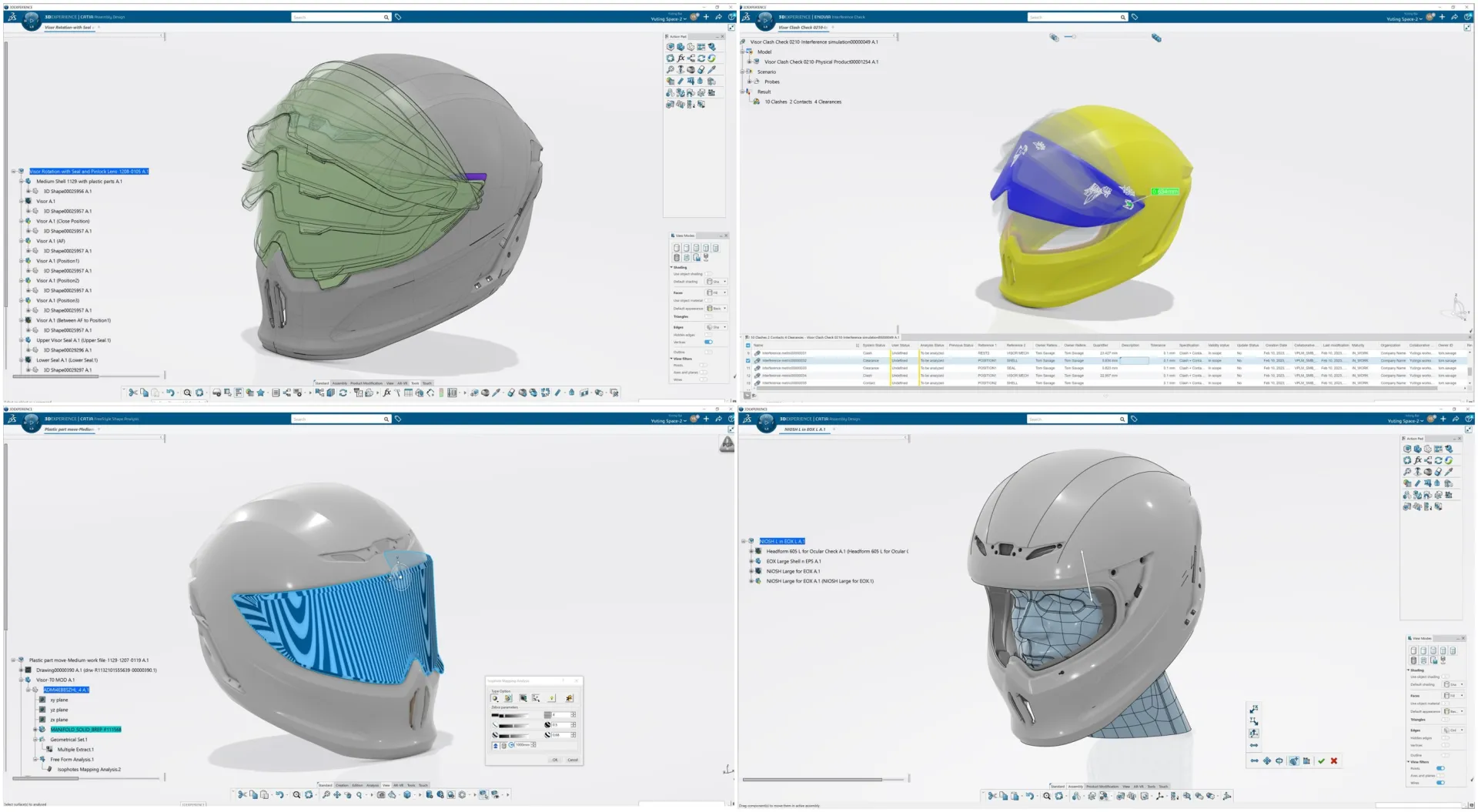
Task: Toggle Points view filter in NIOSH View Modes
Action: click(1440, 768)
